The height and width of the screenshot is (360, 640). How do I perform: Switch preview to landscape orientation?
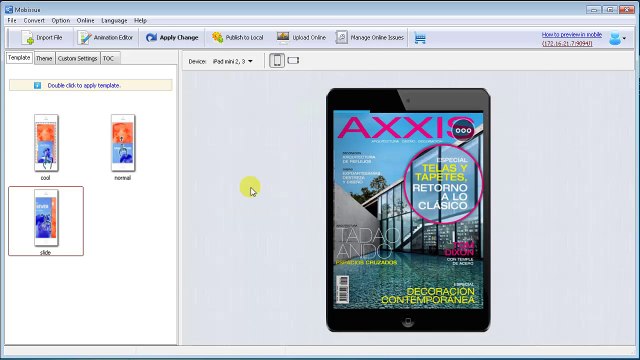[x=293, y=60]
